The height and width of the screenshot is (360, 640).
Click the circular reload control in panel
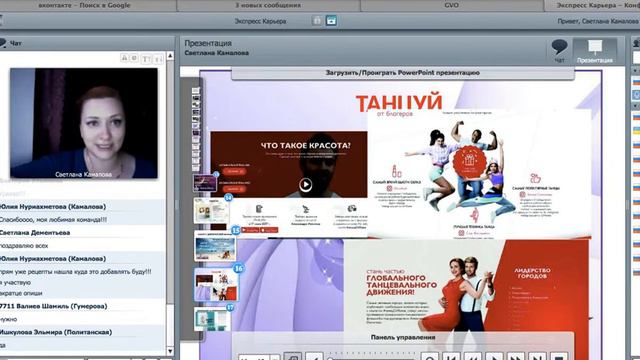[x=430, y=357]
